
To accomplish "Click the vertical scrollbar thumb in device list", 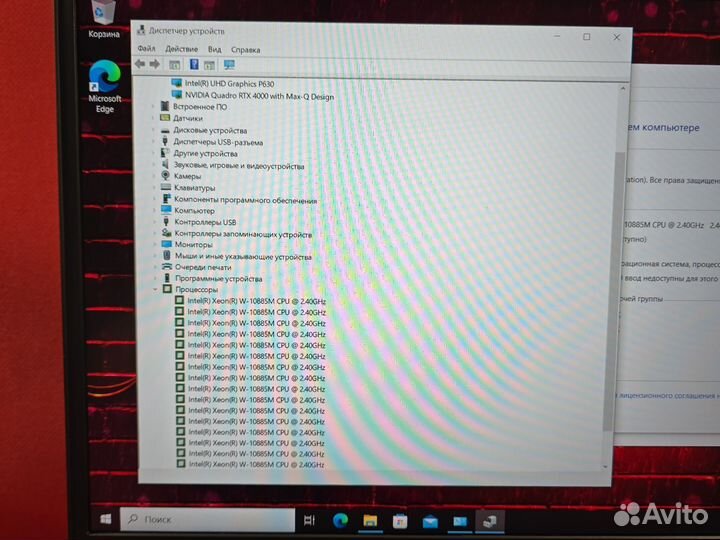I will tap(613, 292).
